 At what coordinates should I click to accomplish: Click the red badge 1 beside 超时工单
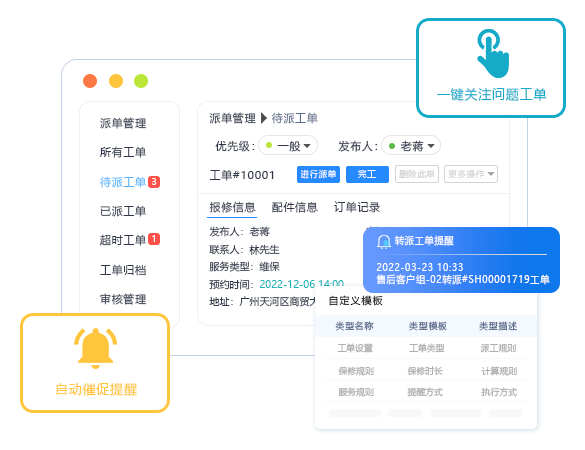[154, 239]
